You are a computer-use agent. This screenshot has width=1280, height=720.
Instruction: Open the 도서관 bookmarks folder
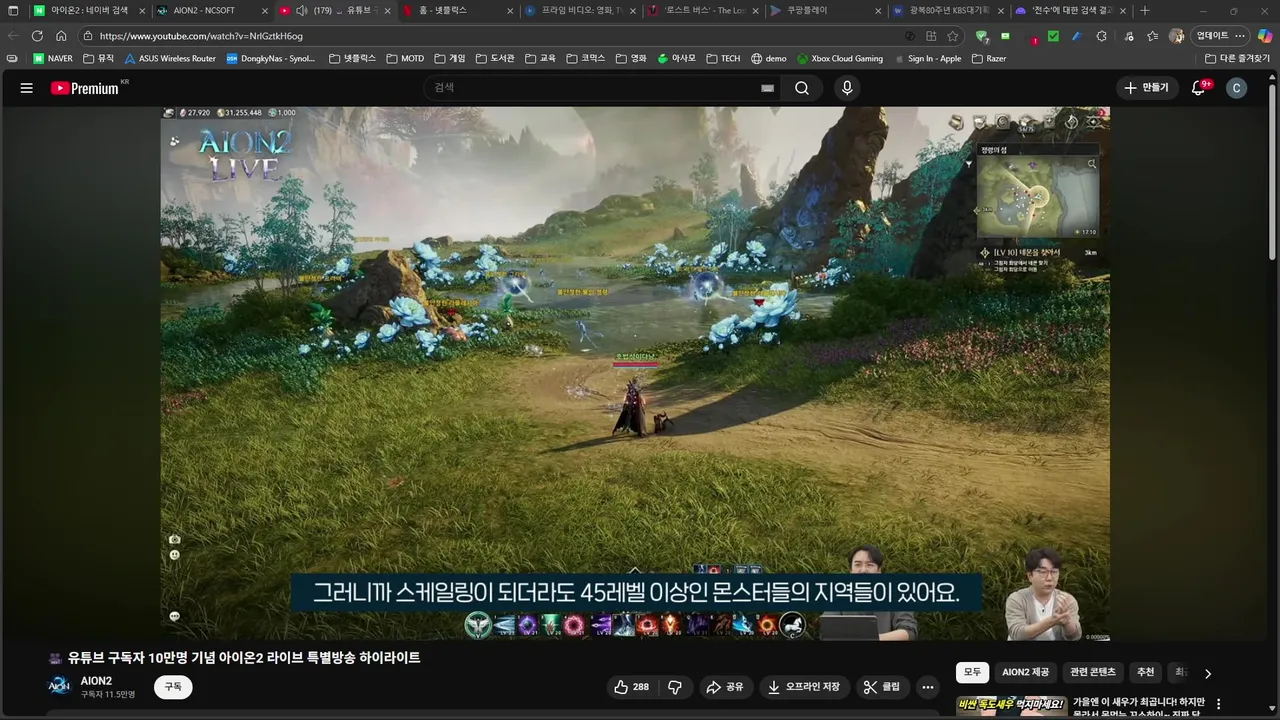pos(495,58)
